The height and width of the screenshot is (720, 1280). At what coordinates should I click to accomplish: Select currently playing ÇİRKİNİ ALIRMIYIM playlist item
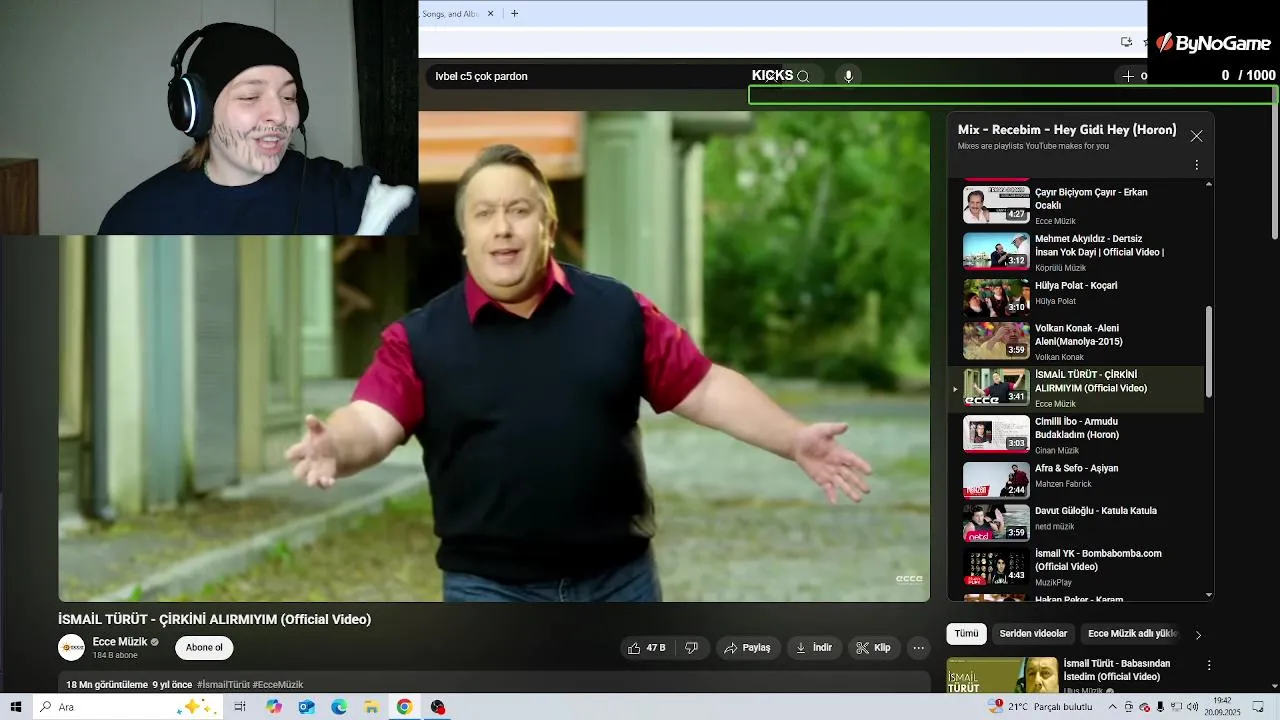[x=1077, y=388]
